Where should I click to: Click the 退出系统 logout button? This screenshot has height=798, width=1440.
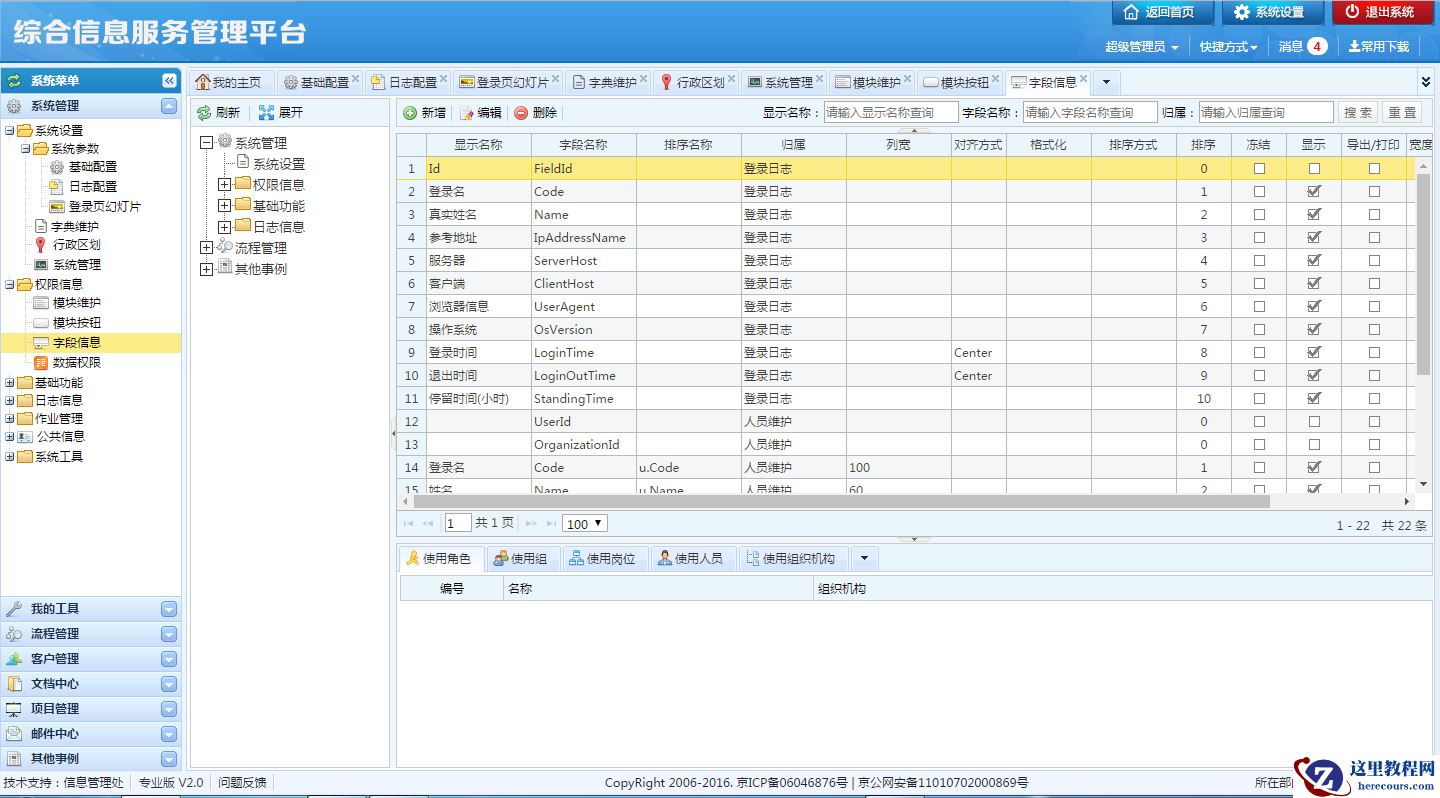tap(1382, 12)
